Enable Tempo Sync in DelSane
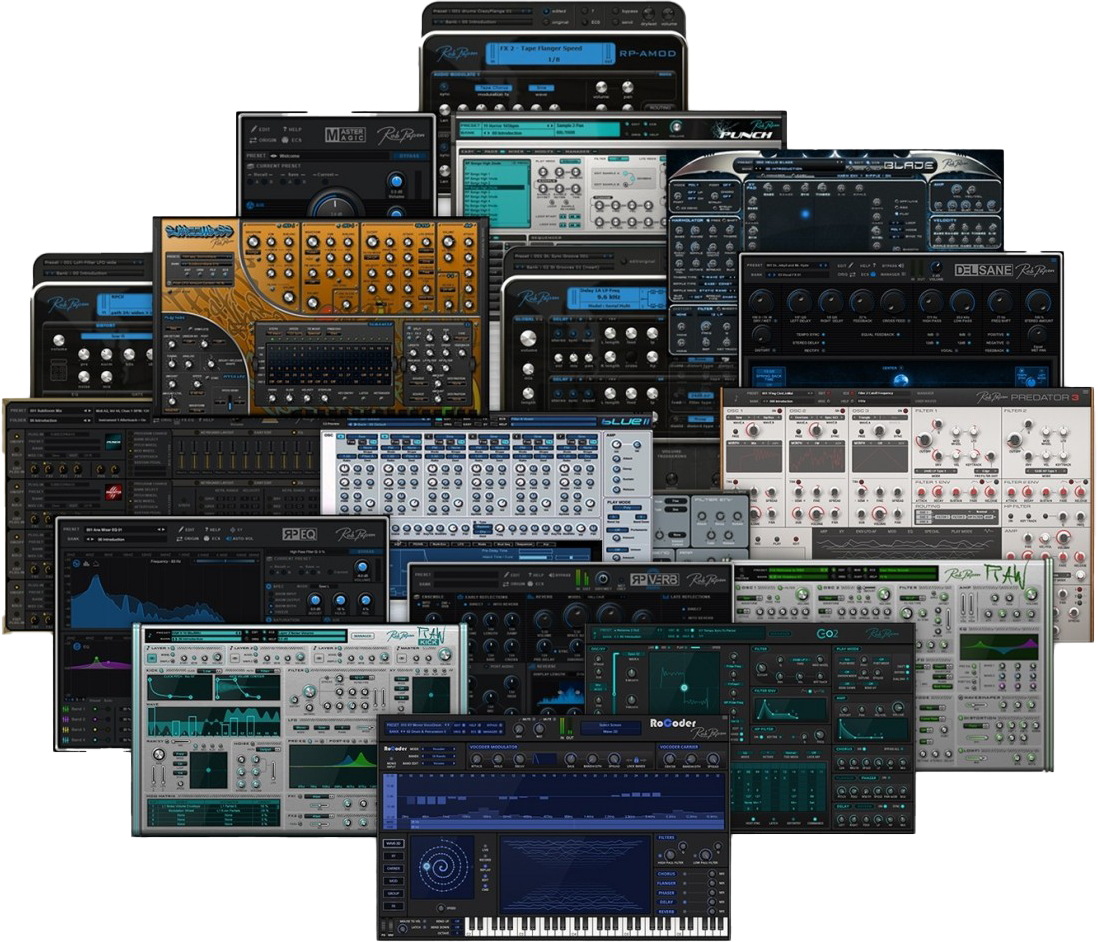 (x=822, y=335)
